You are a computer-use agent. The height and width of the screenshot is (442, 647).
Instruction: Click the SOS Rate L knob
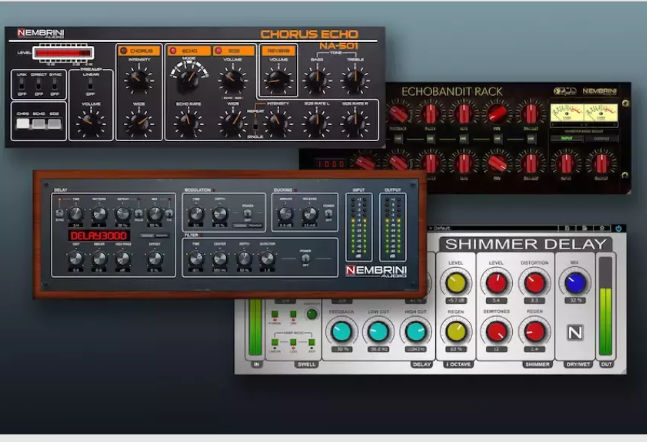(316, 123)
